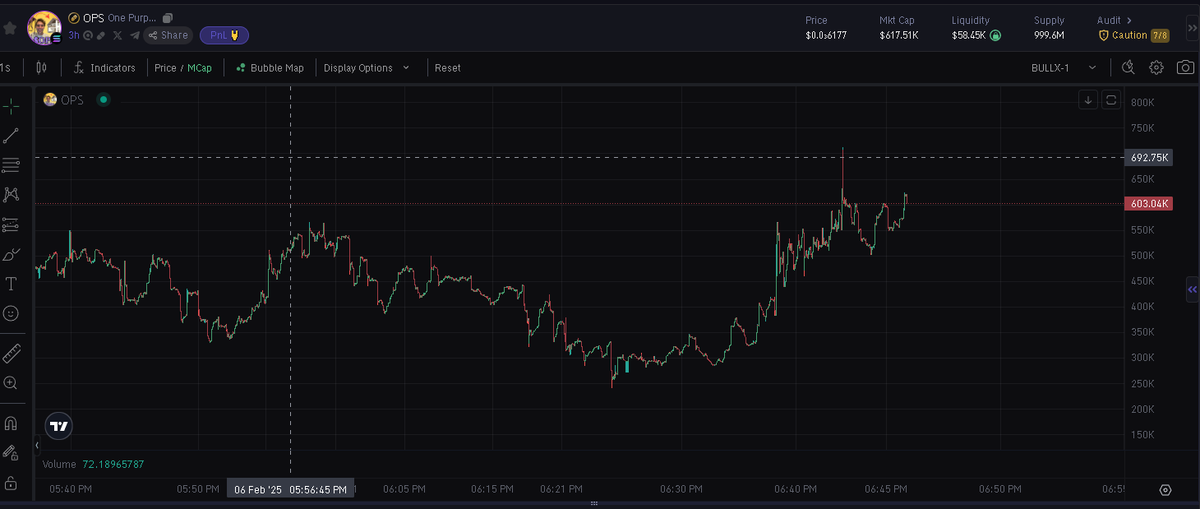Click the Volume 72.18965787 label

94,464
